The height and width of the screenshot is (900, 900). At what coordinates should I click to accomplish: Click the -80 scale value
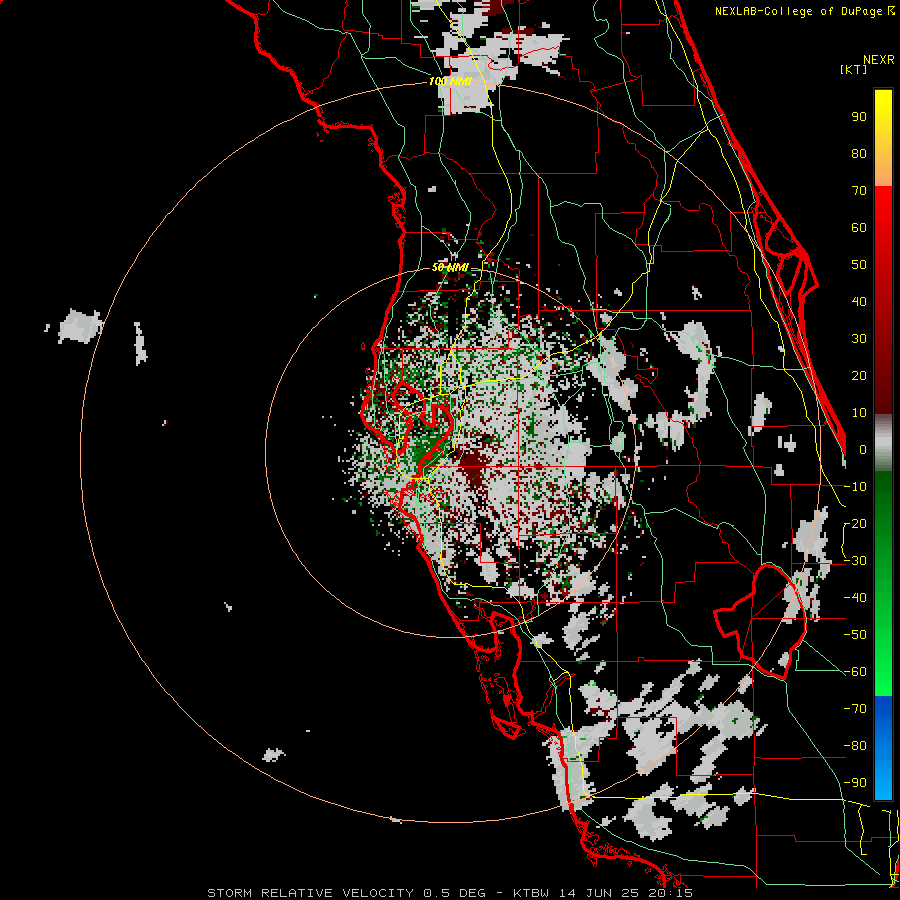855,746
